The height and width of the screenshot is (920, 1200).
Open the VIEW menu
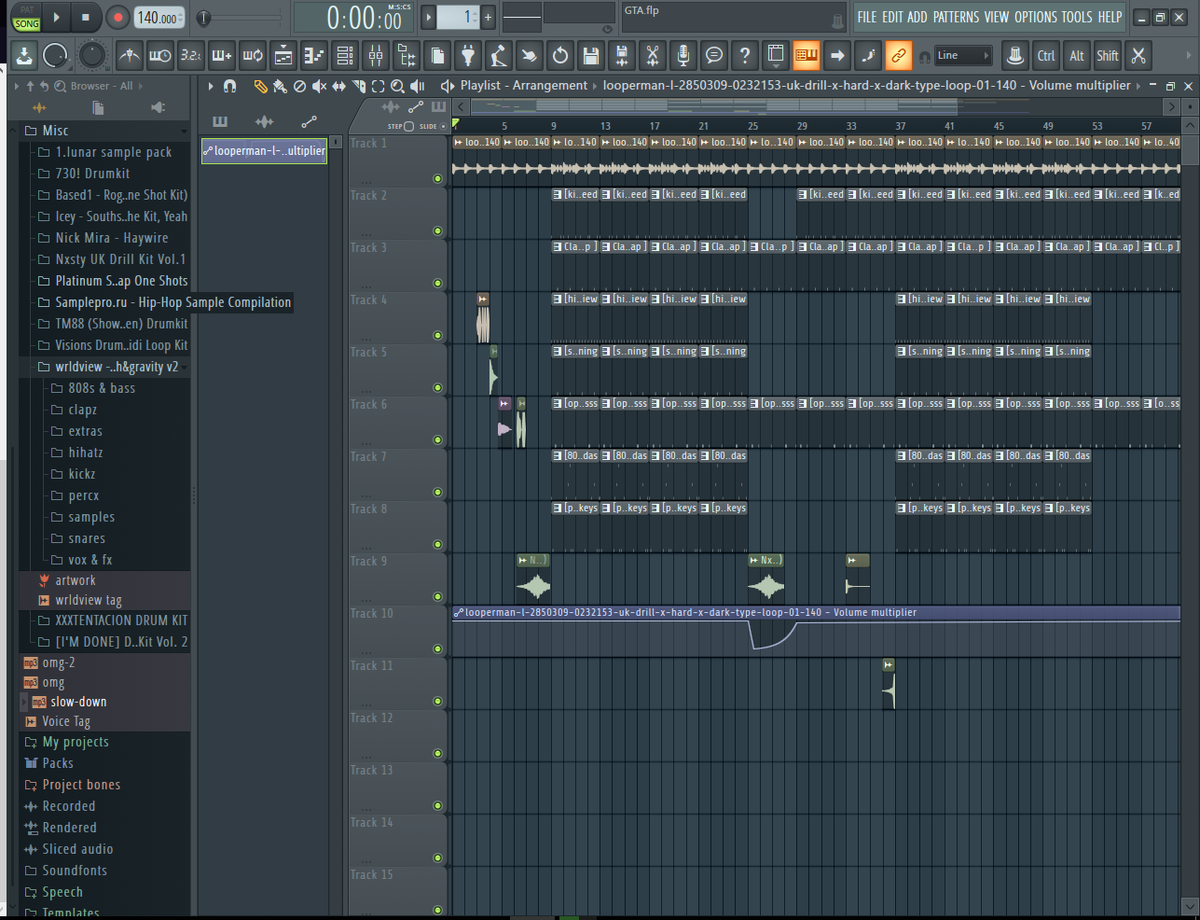click(997, 17)
